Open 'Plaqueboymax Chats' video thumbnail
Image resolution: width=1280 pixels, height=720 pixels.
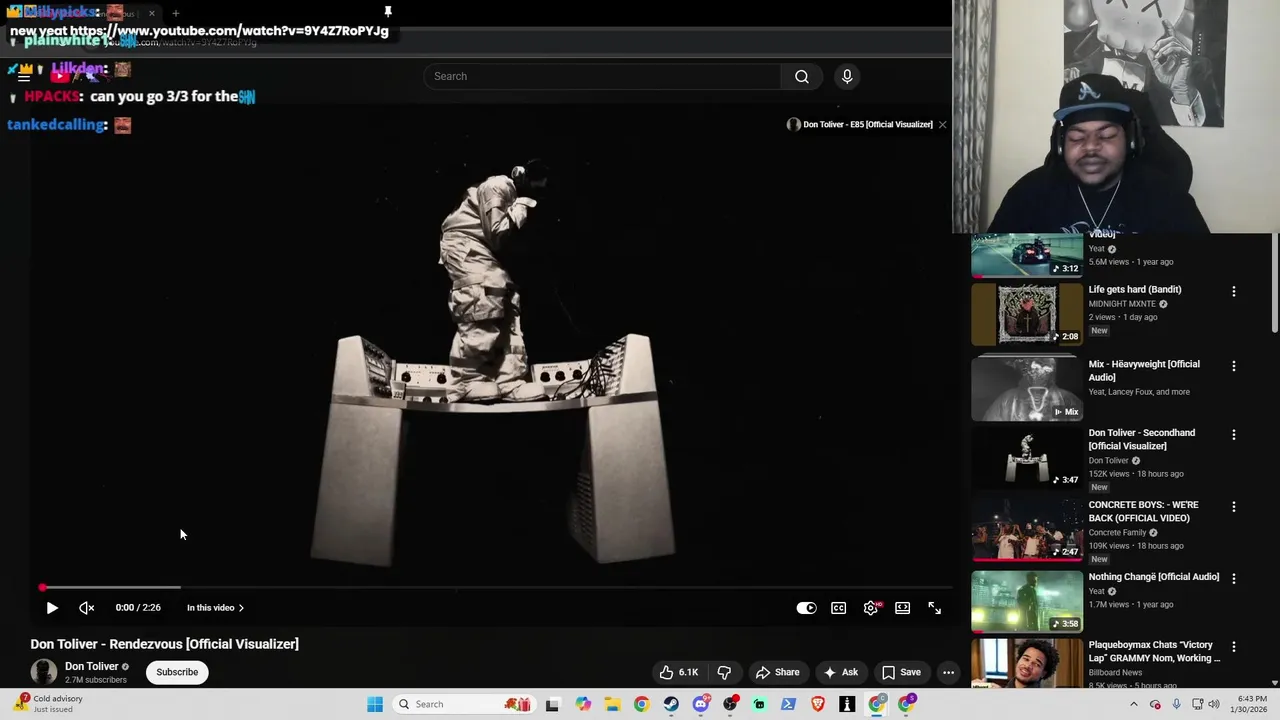(1027, 662)
